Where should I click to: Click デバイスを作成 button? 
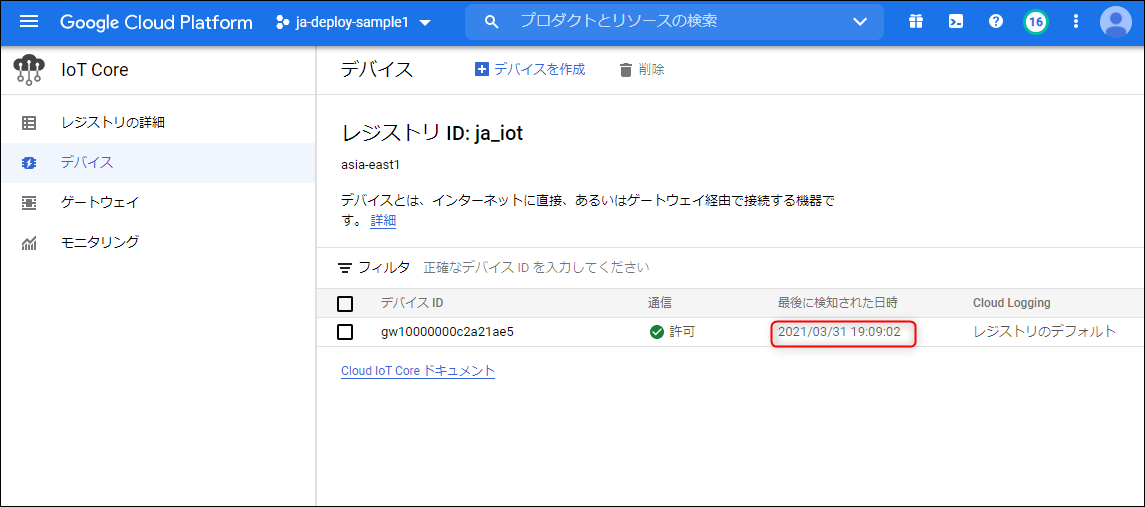tap(530, 69)
